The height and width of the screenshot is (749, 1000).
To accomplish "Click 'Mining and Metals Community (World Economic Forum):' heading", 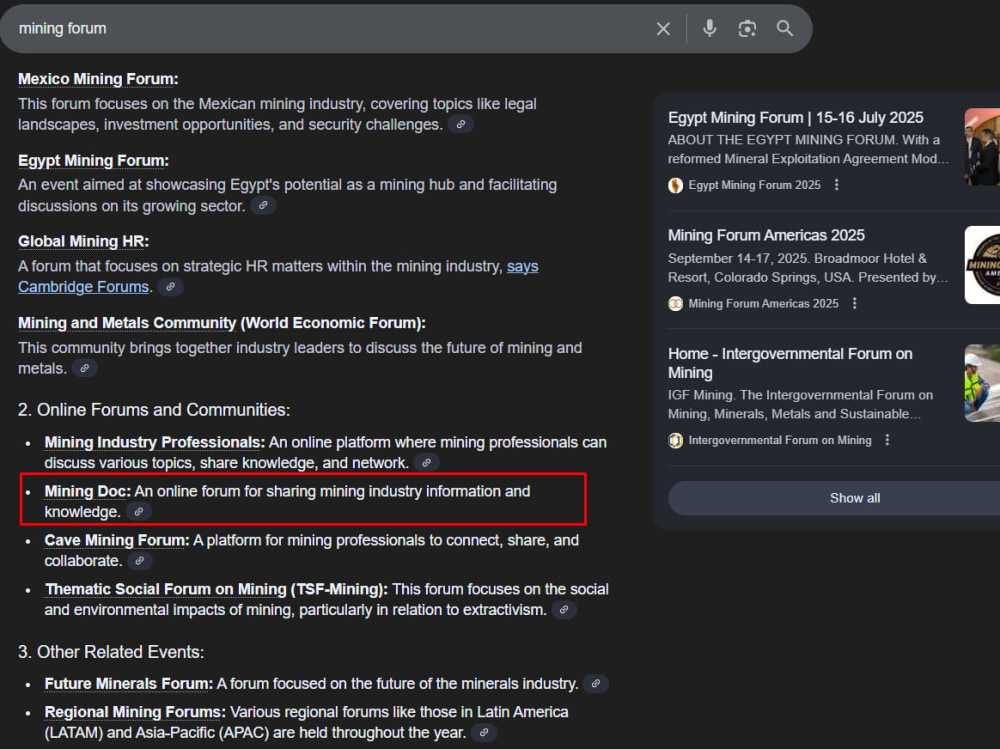I will click(222, 323).
